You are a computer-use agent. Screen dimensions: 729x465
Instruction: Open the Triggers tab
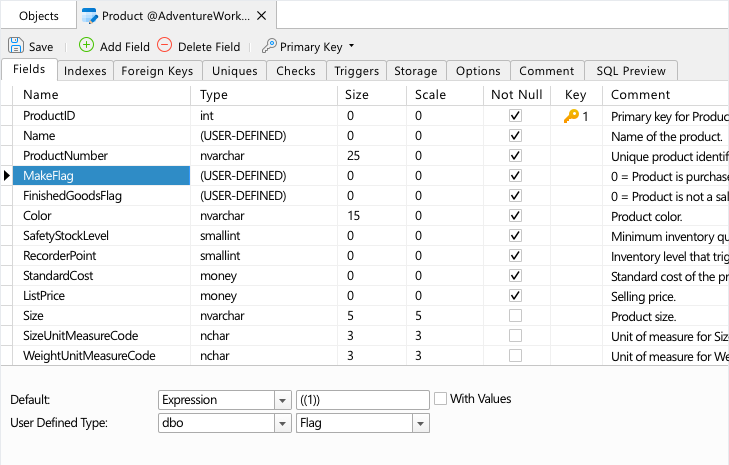(356, 71)
